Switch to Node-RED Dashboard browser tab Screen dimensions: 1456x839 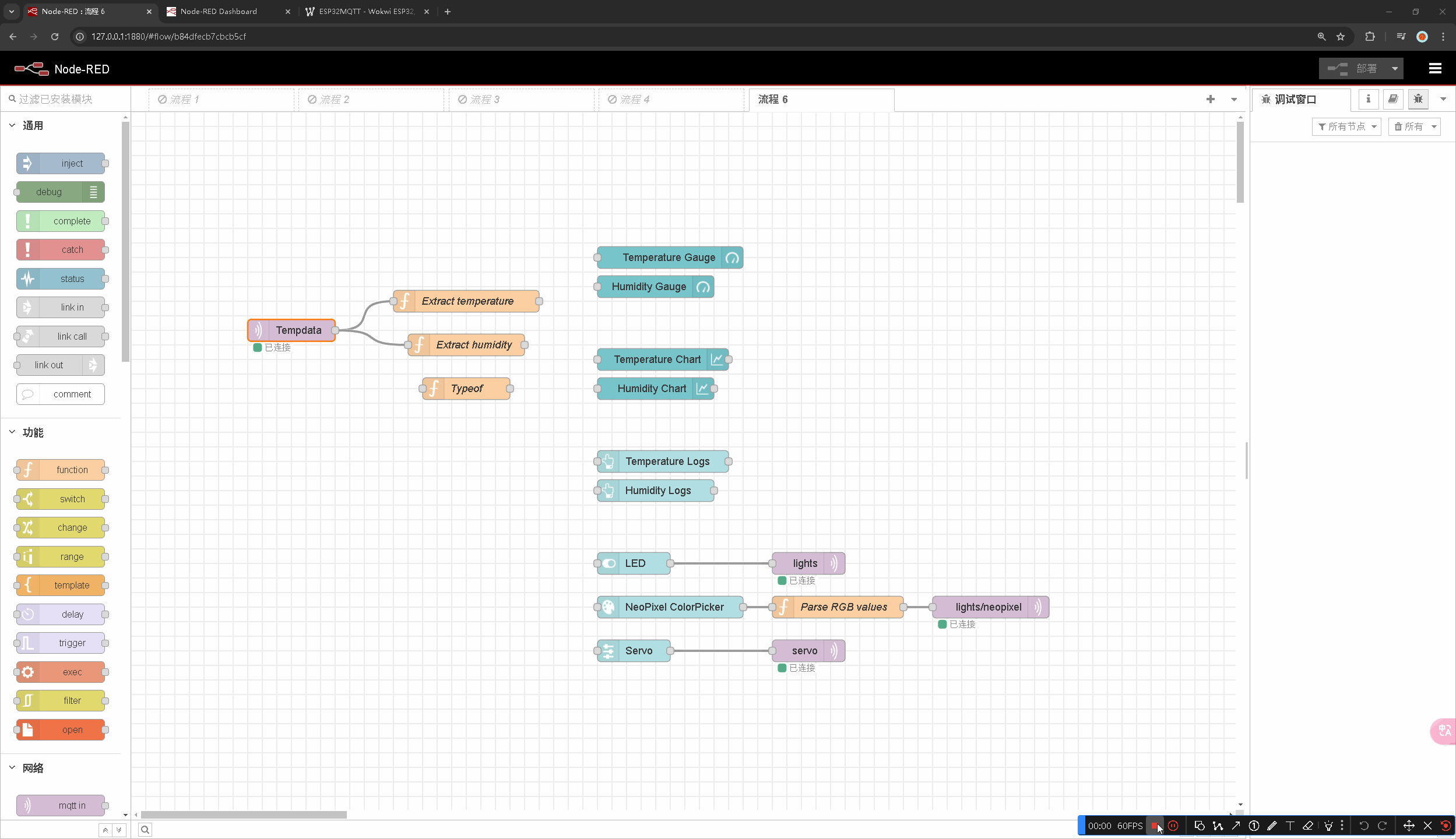(219, 11)
